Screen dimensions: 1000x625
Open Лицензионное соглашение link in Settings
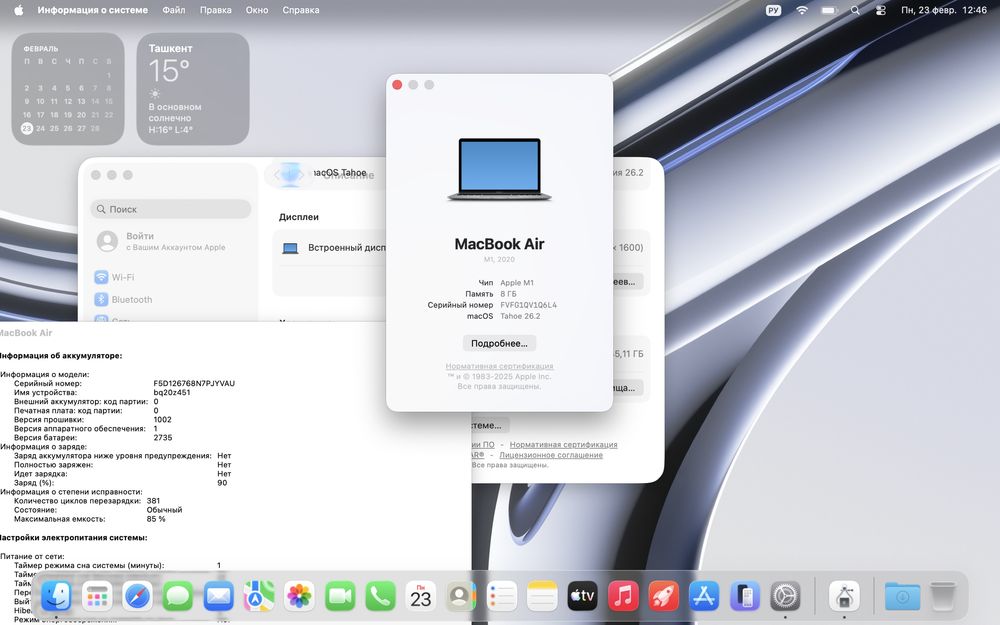point(551,455)
